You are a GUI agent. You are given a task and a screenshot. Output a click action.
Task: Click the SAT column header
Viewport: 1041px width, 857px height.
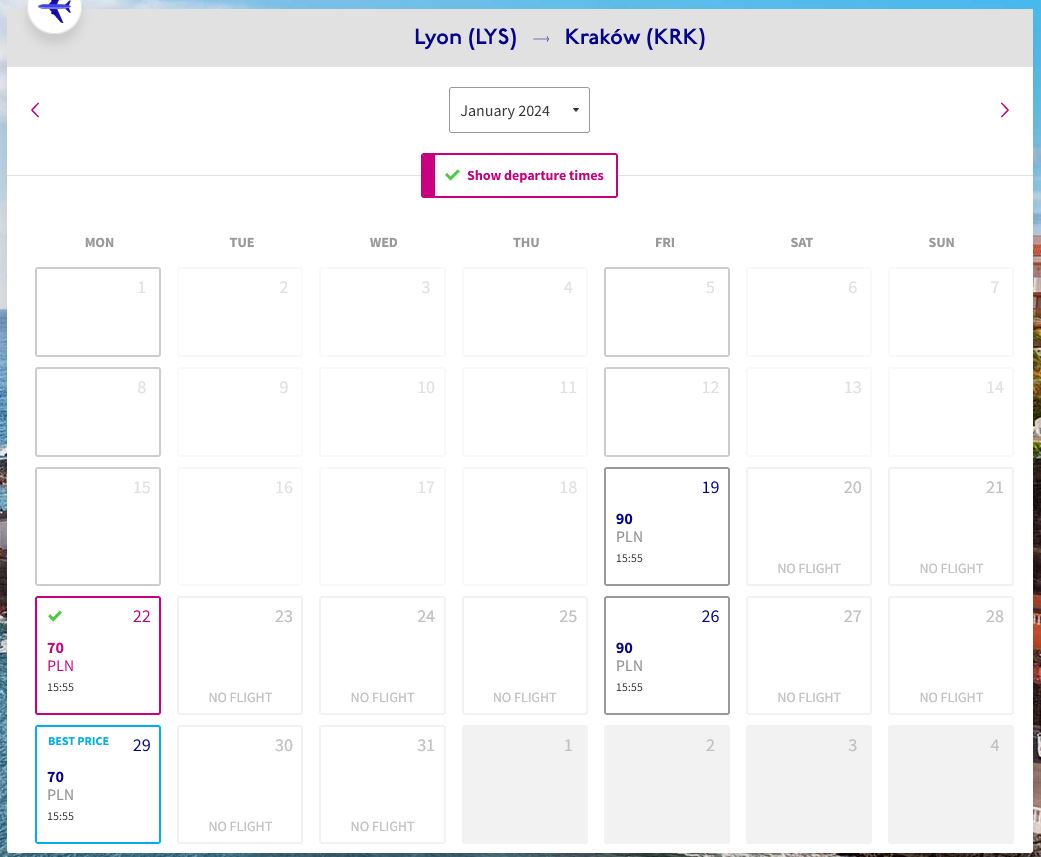[801, 243]
